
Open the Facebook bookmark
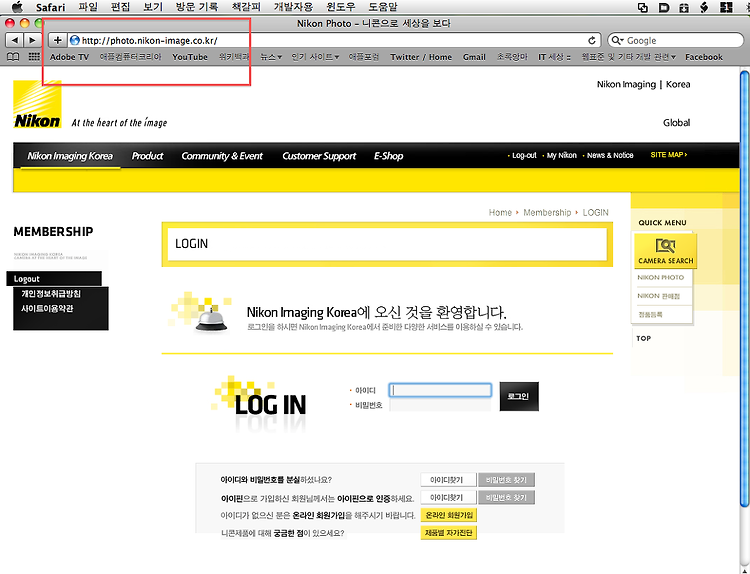pos(704,57)
